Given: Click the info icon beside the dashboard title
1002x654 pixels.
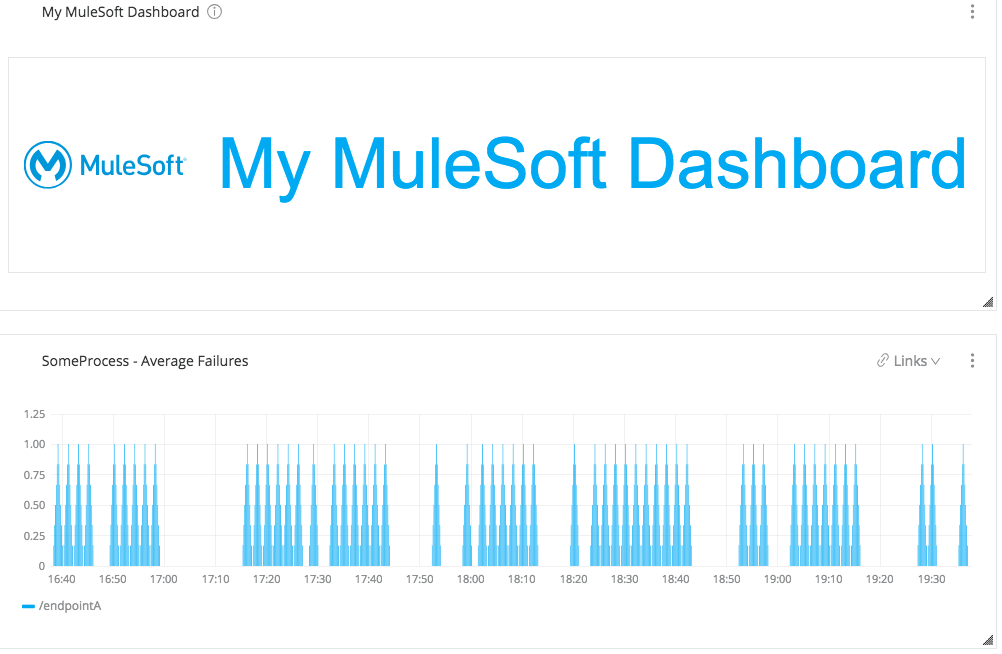Looking at the screenshot, I should click(214, 12).
